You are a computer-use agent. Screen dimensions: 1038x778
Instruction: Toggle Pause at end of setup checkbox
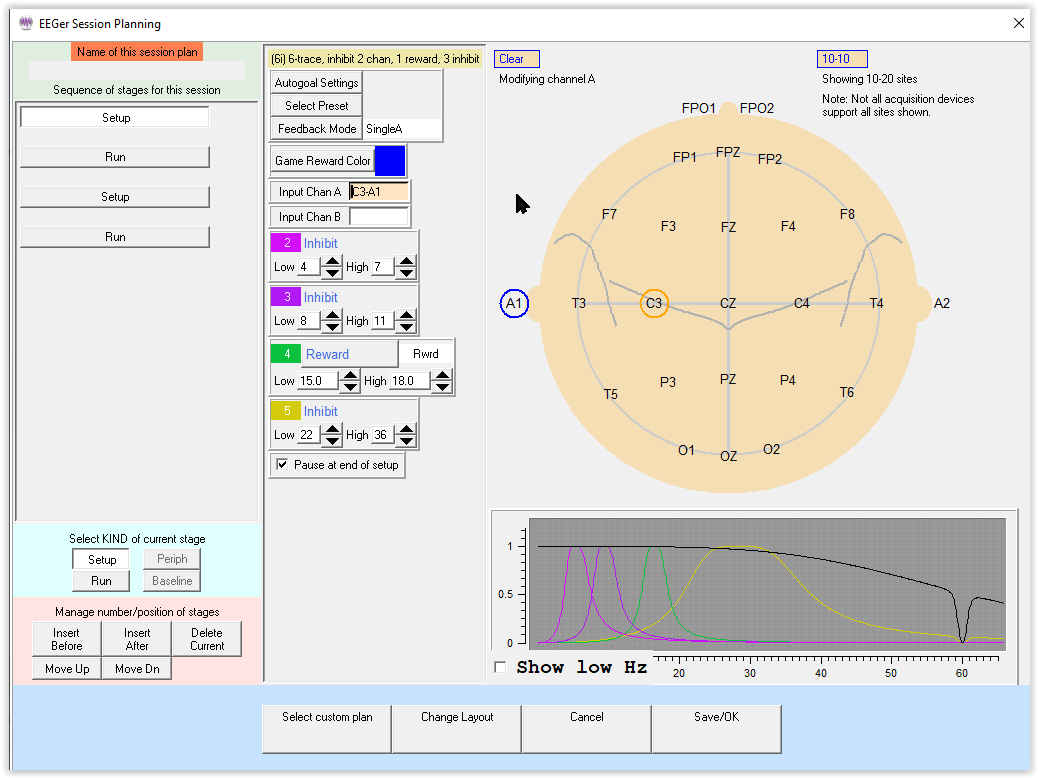(282, 464)
